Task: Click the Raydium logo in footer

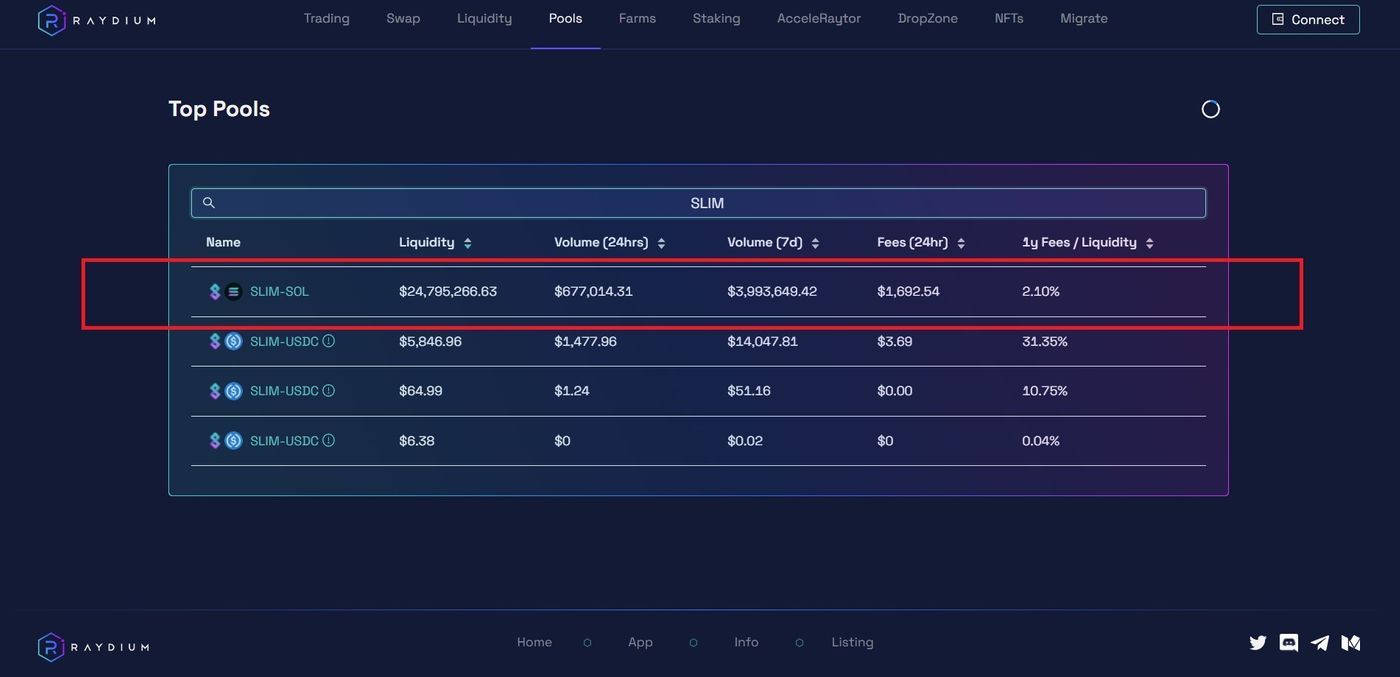Action: point(93,647)
